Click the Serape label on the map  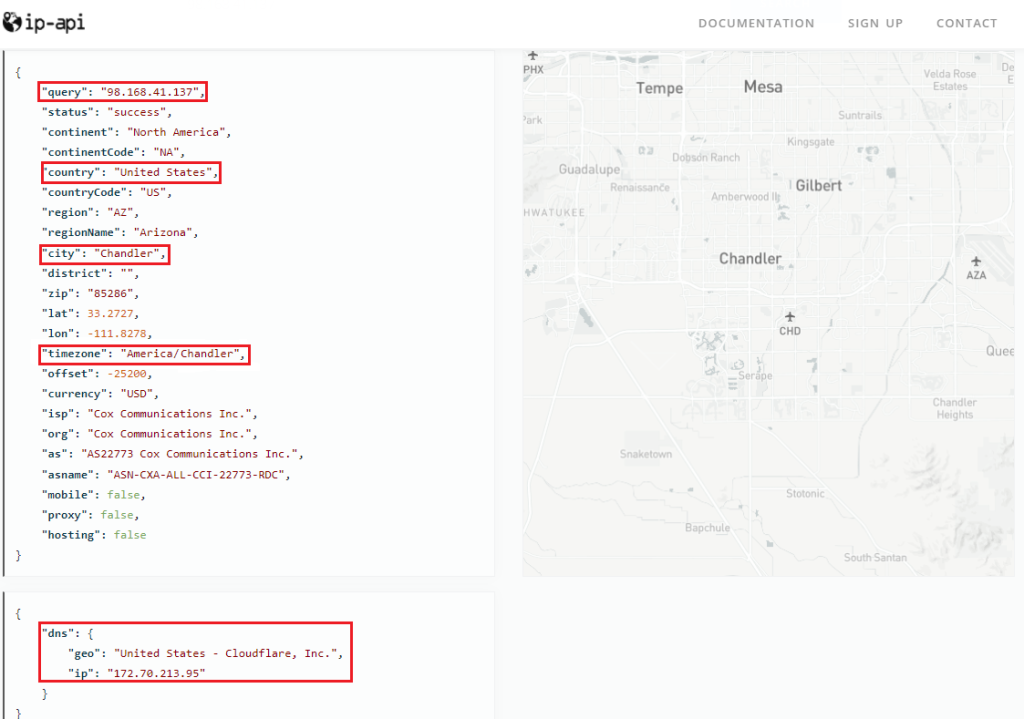click(x=755, y=375)
